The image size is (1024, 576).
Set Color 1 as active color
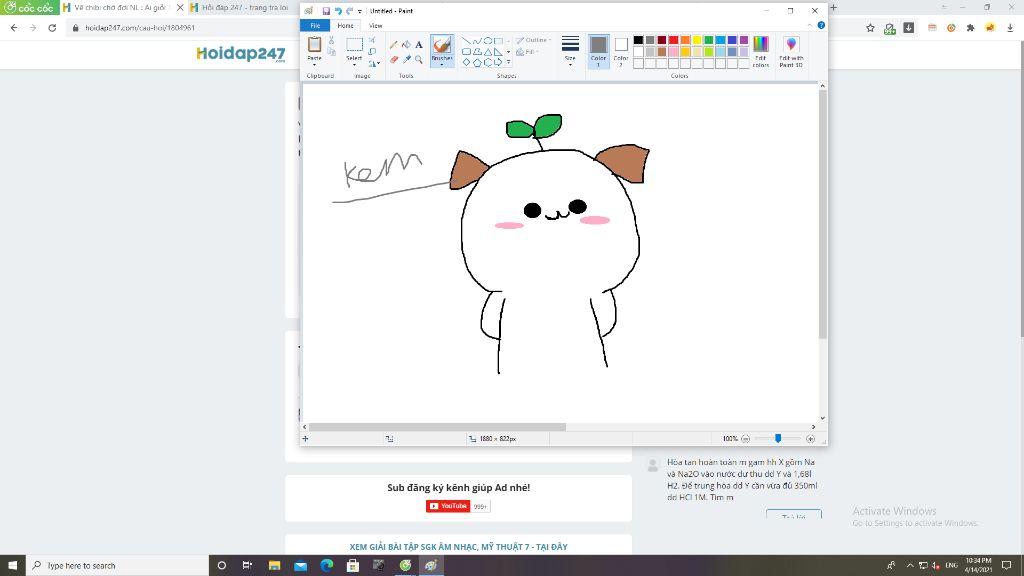coord(598,52)
